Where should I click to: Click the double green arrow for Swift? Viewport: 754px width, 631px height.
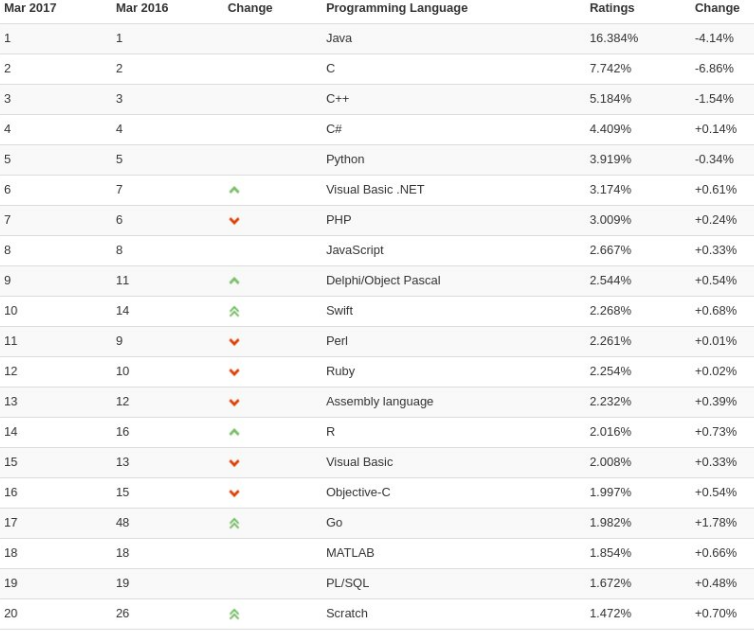pyautogui.click(x=234, y=311)
